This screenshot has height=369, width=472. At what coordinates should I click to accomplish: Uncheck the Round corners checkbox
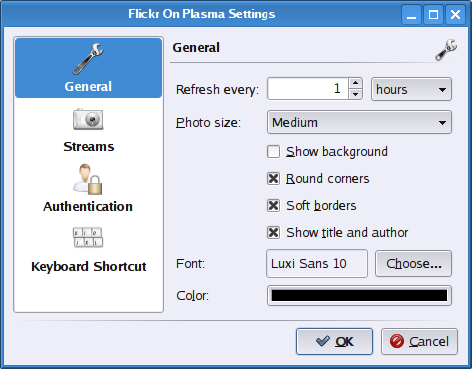(x=273, y=179)
